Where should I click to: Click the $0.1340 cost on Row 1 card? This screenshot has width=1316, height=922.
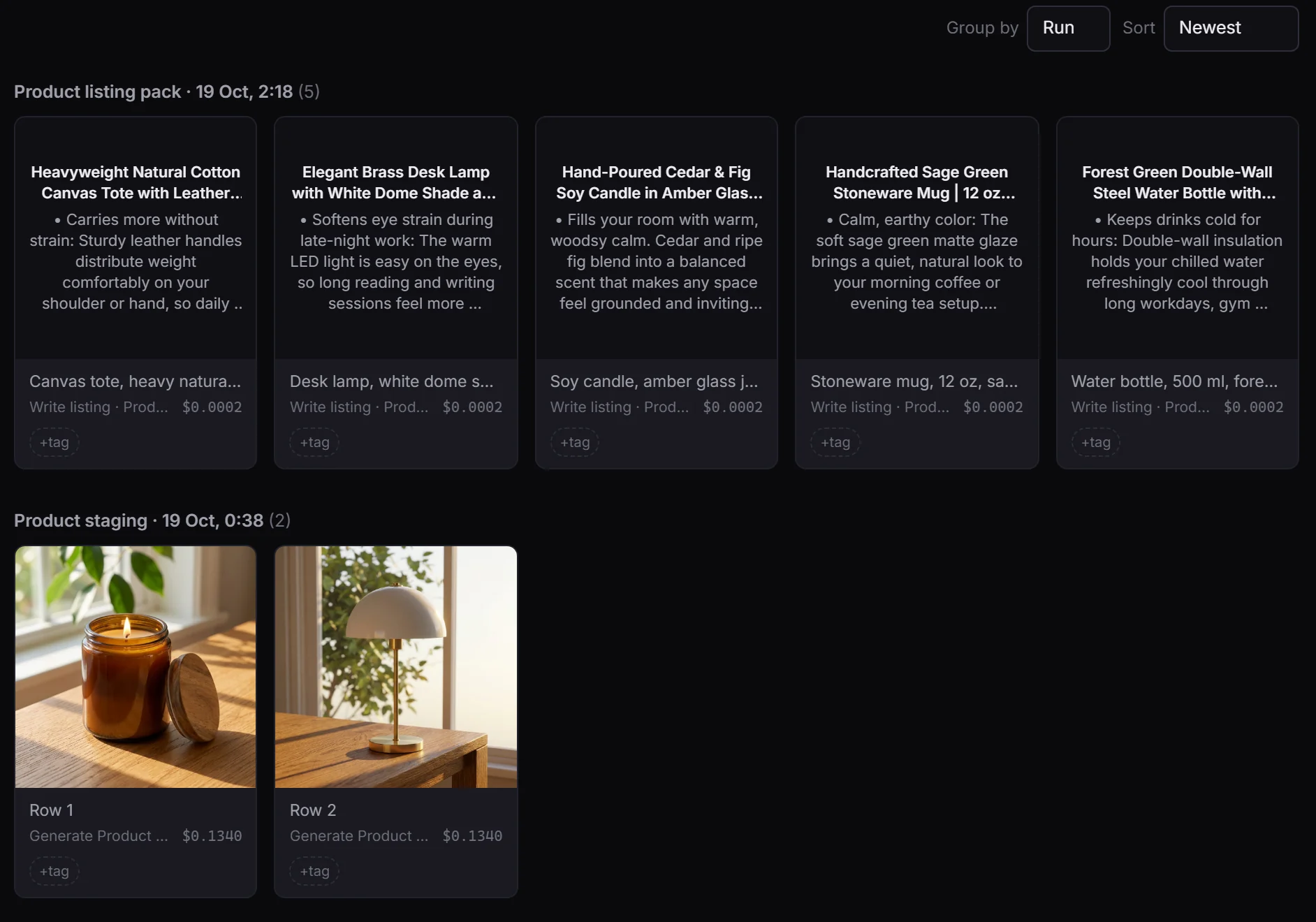[x=212, y=836]
